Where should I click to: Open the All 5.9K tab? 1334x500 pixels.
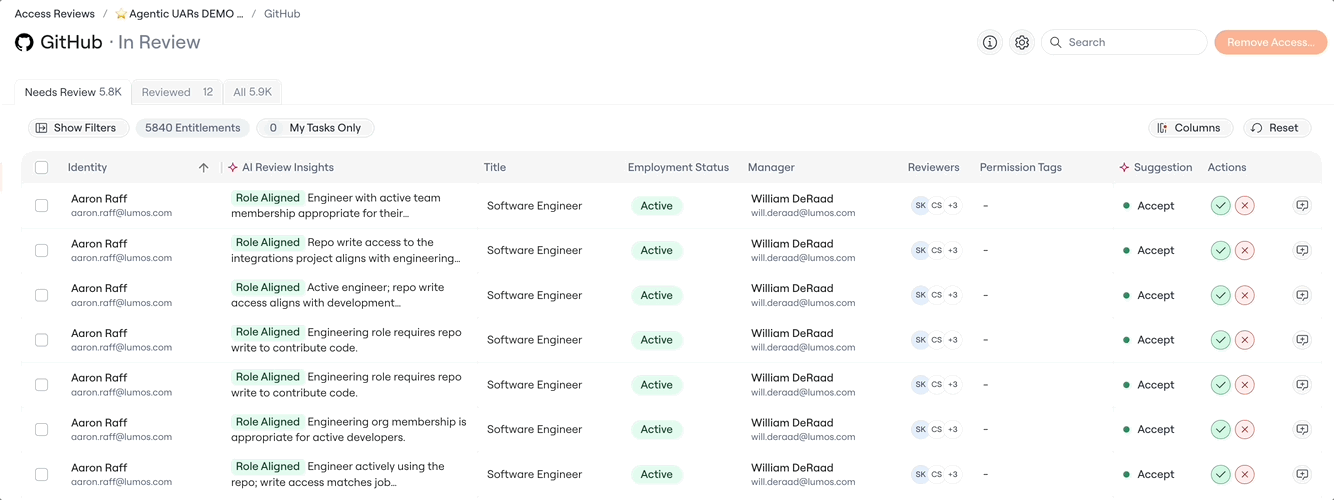[x=252, y=92]
